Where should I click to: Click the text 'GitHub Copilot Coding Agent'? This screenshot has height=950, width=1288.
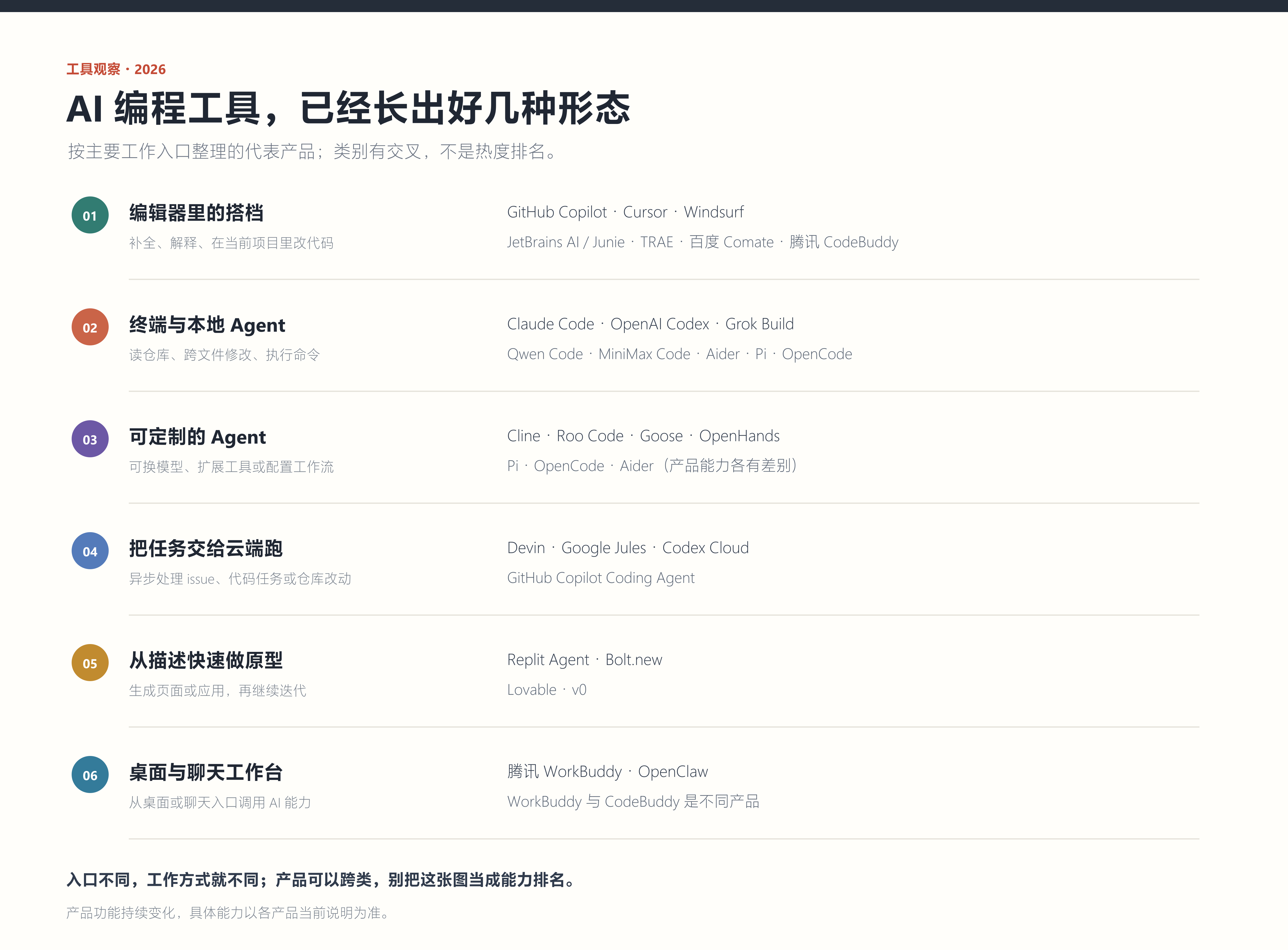[x=601, y=578]
